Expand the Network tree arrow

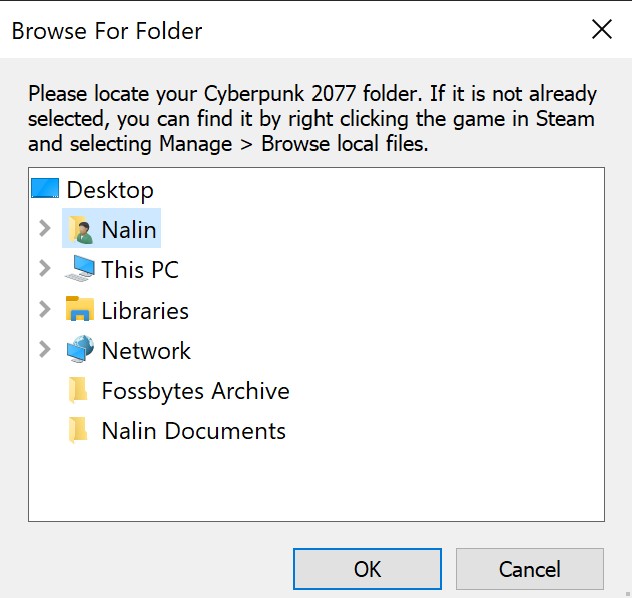coord(44,350)
